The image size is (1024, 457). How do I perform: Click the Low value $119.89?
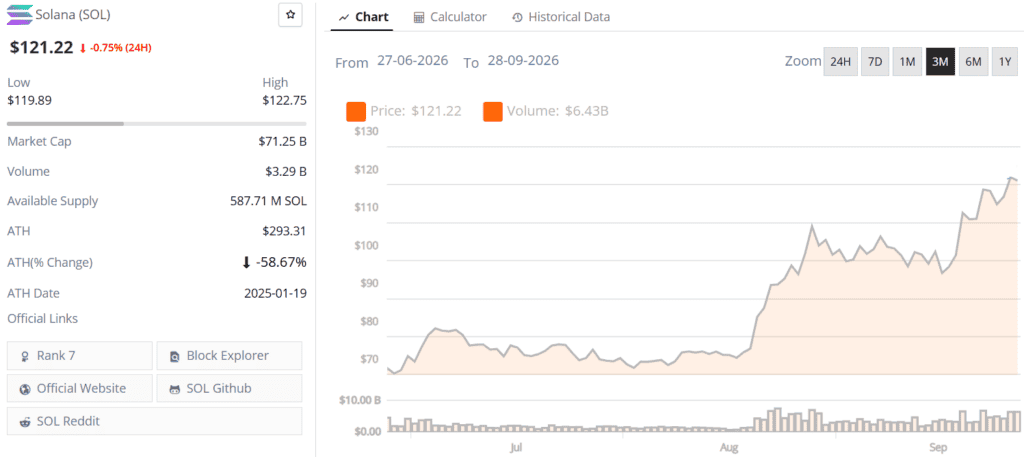click(29, 101)
